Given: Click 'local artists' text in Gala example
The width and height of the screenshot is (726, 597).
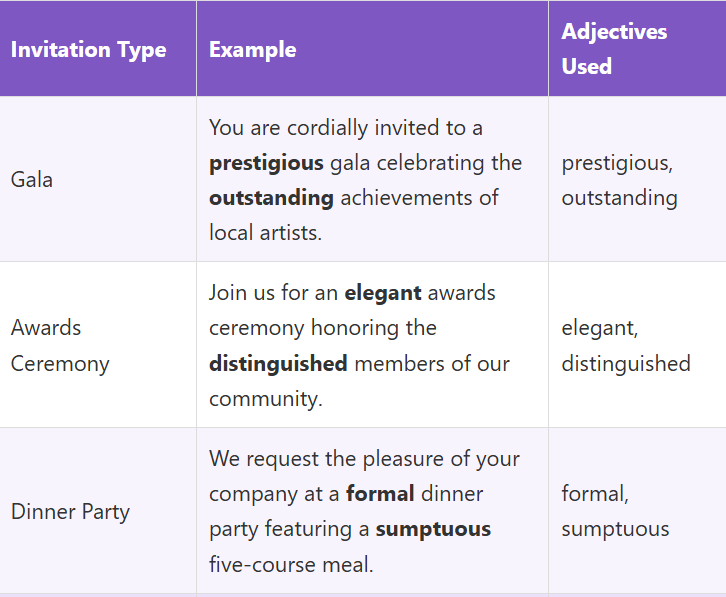Looking at the screenshot, I should pos(265,233).
